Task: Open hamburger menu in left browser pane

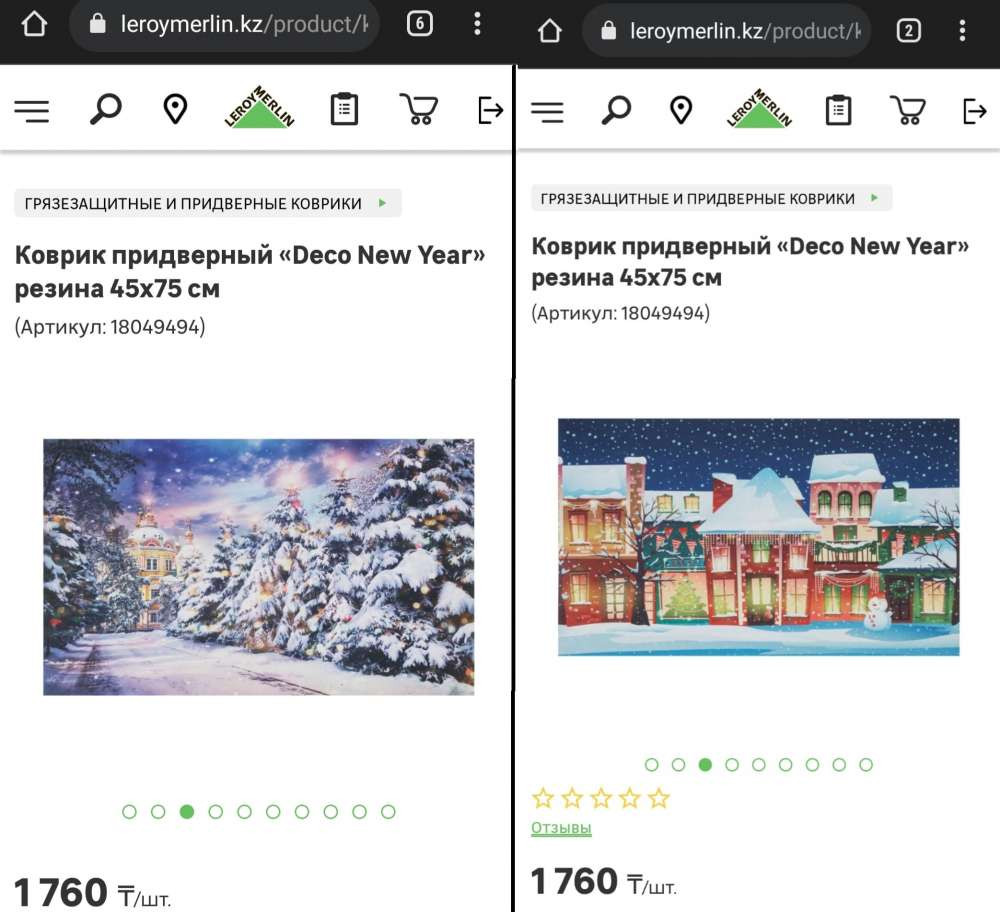Action: 32,111
